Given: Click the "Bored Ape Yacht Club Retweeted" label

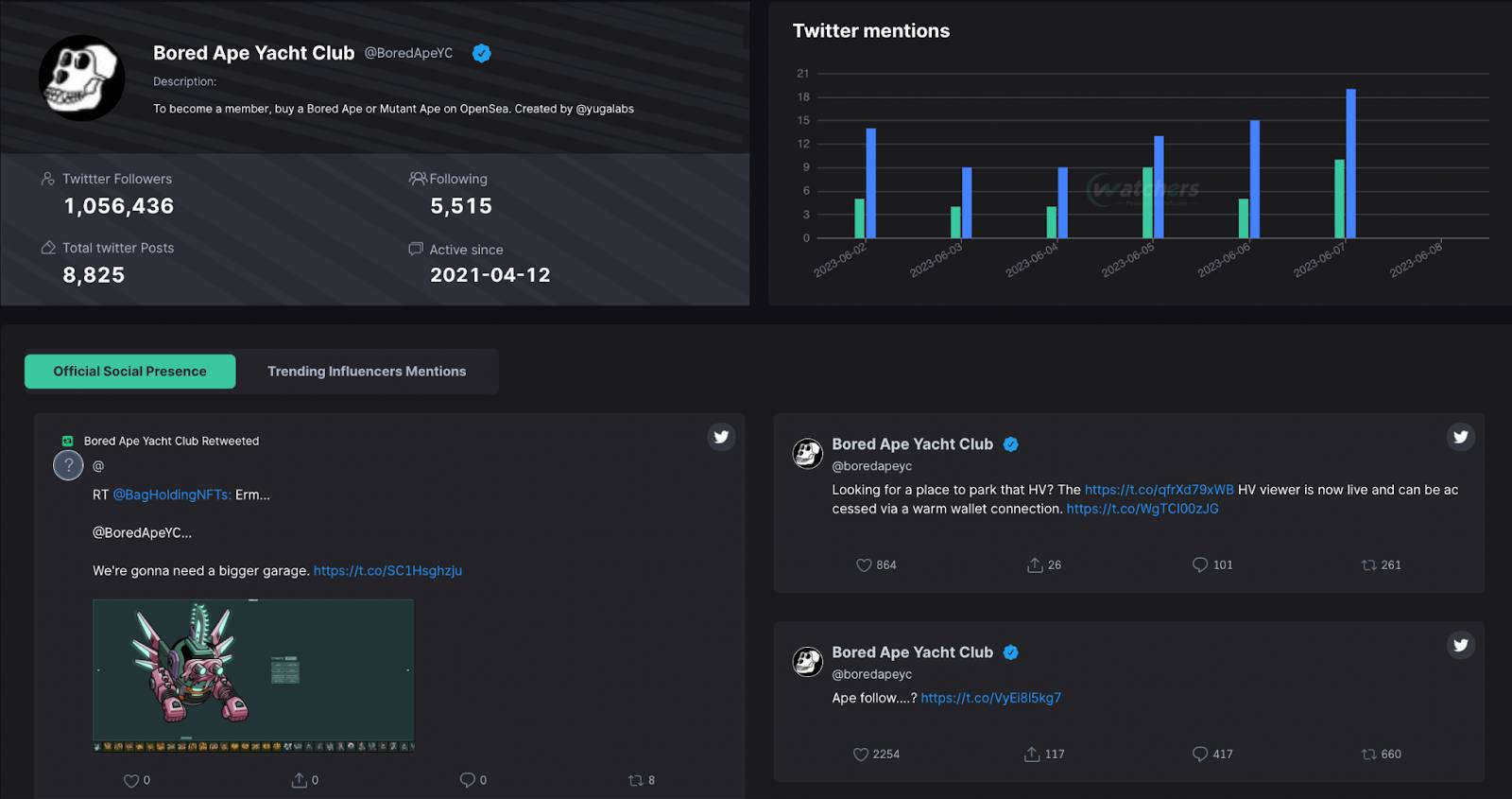Looking at the screenshot, I should (171, 441).
